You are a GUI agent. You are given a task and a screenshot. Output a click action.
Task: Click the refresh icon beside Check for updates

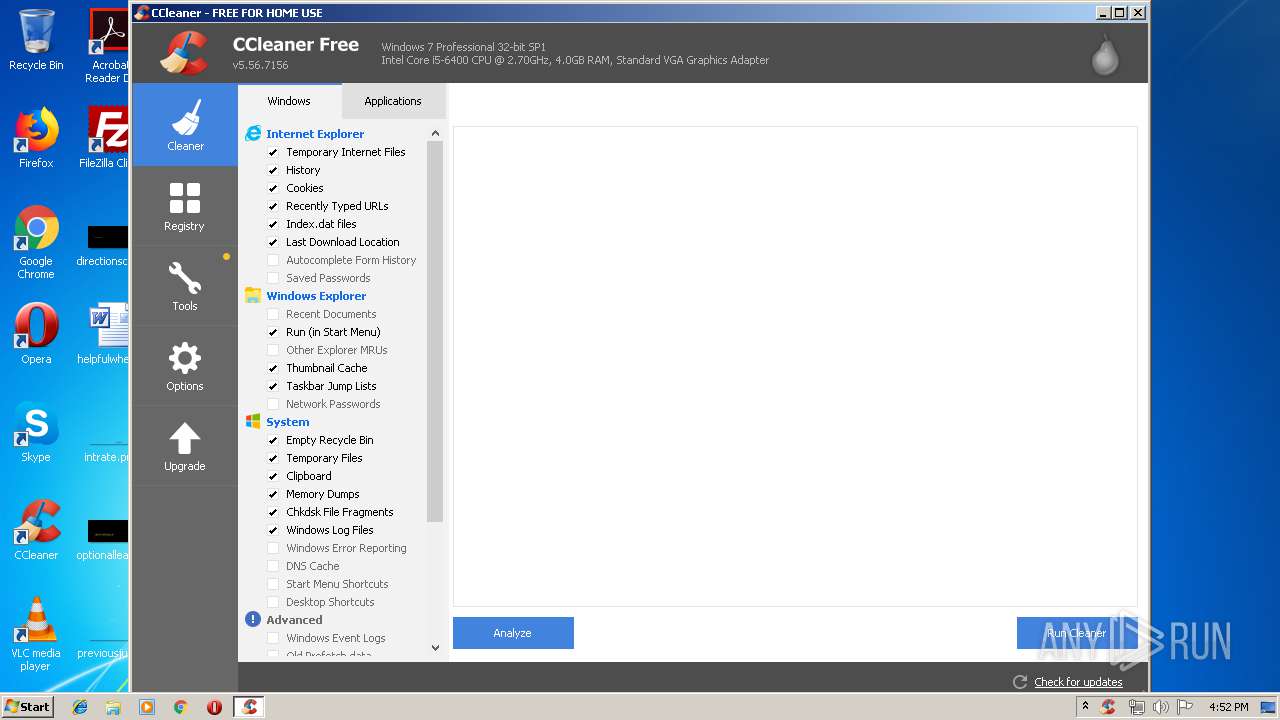click(1020, 682)
